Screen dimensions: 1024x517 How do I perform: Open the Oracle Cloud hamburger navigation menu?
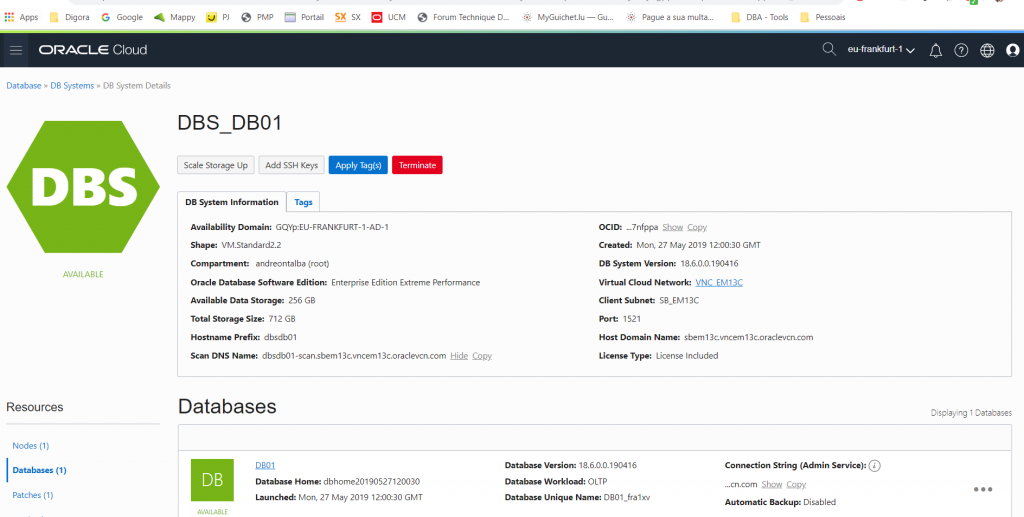point(16,50)
